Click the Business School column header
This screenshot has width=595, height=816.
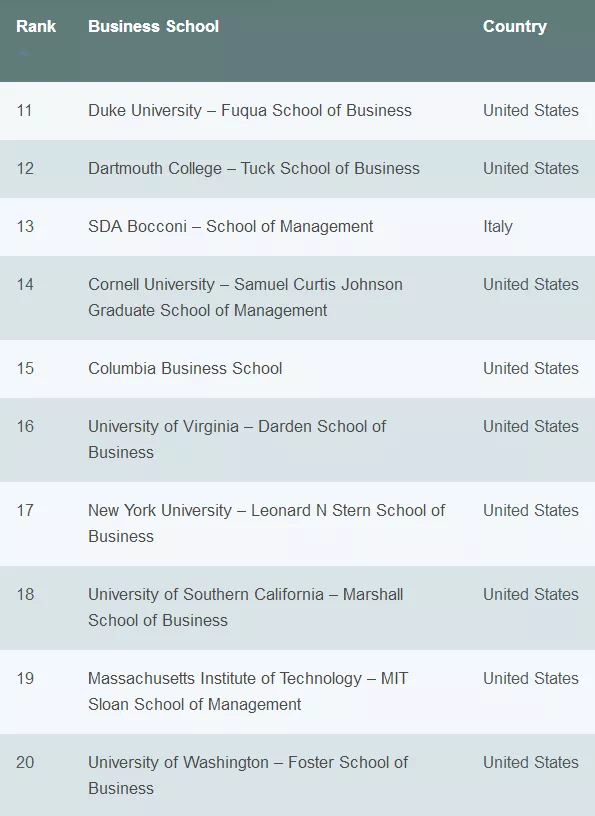click(x=154, y=26)
